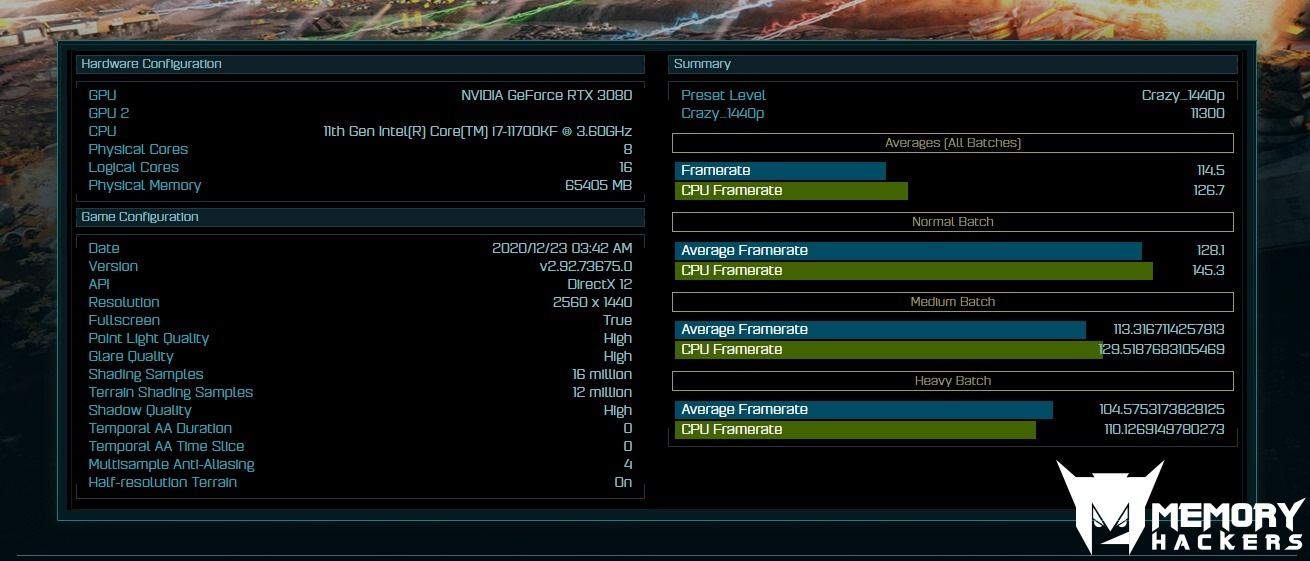
Task: Click the Summary section header
Action: 953,64
